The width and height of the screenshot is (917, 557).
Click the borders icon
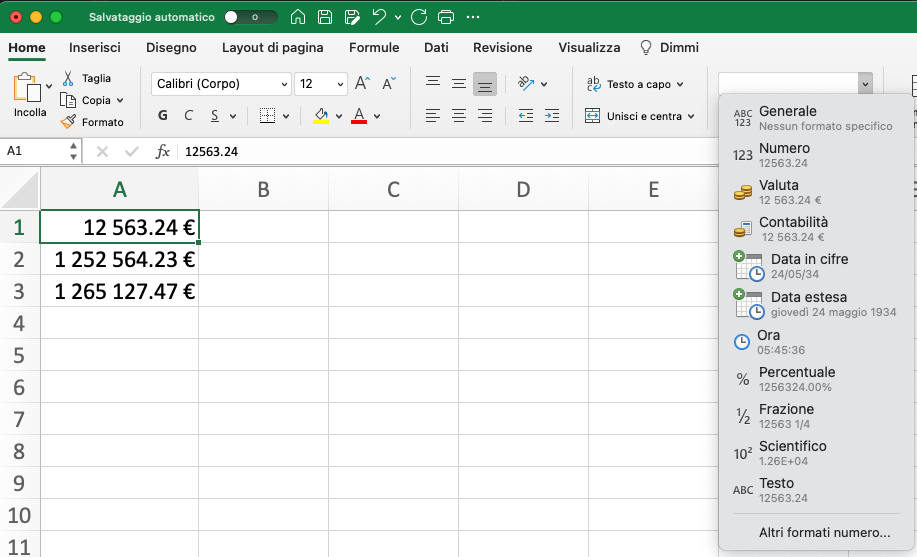[x=267, y=116]
